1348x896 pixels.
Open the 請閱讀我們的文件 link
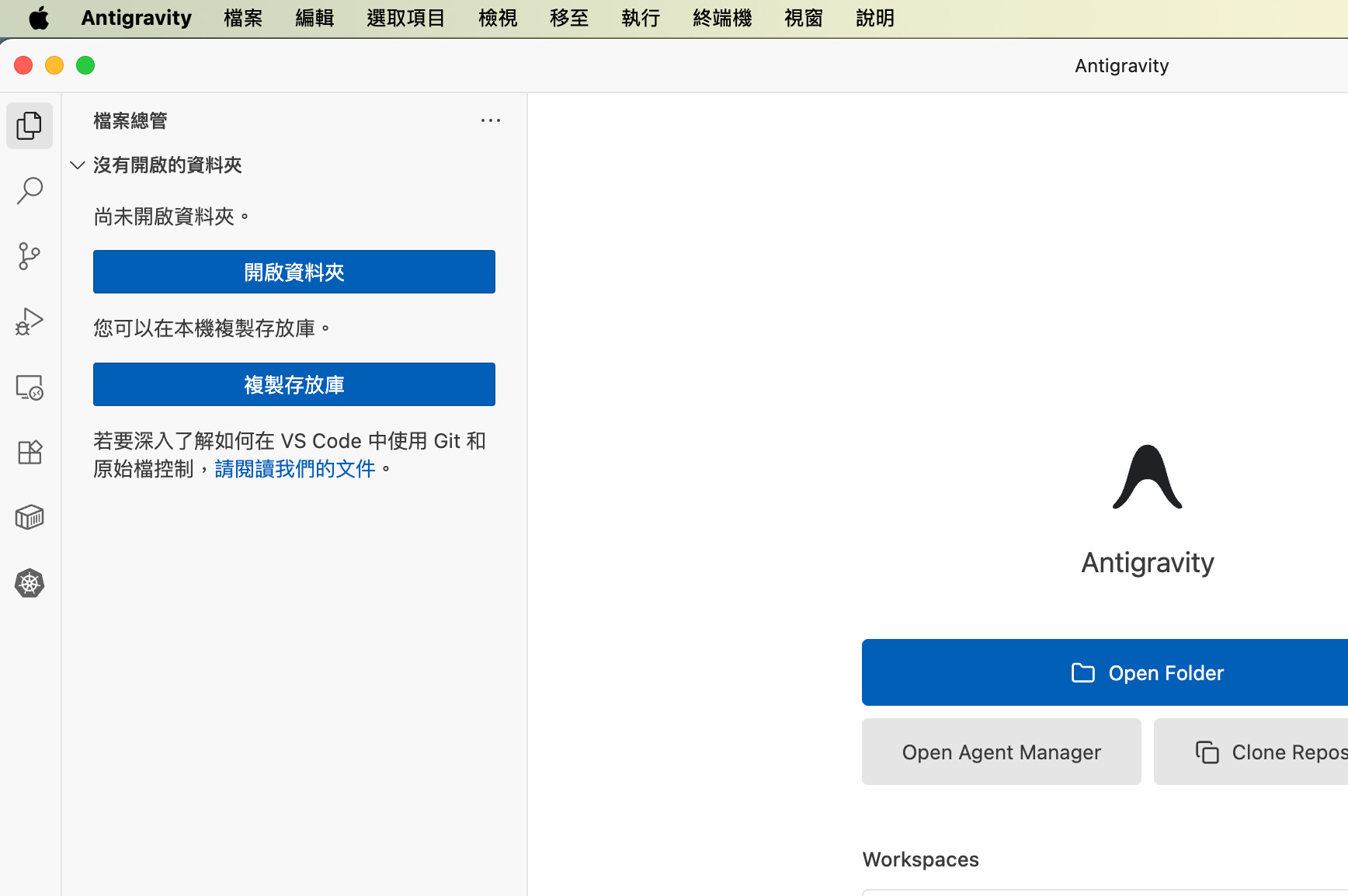[x=295, y=469]
